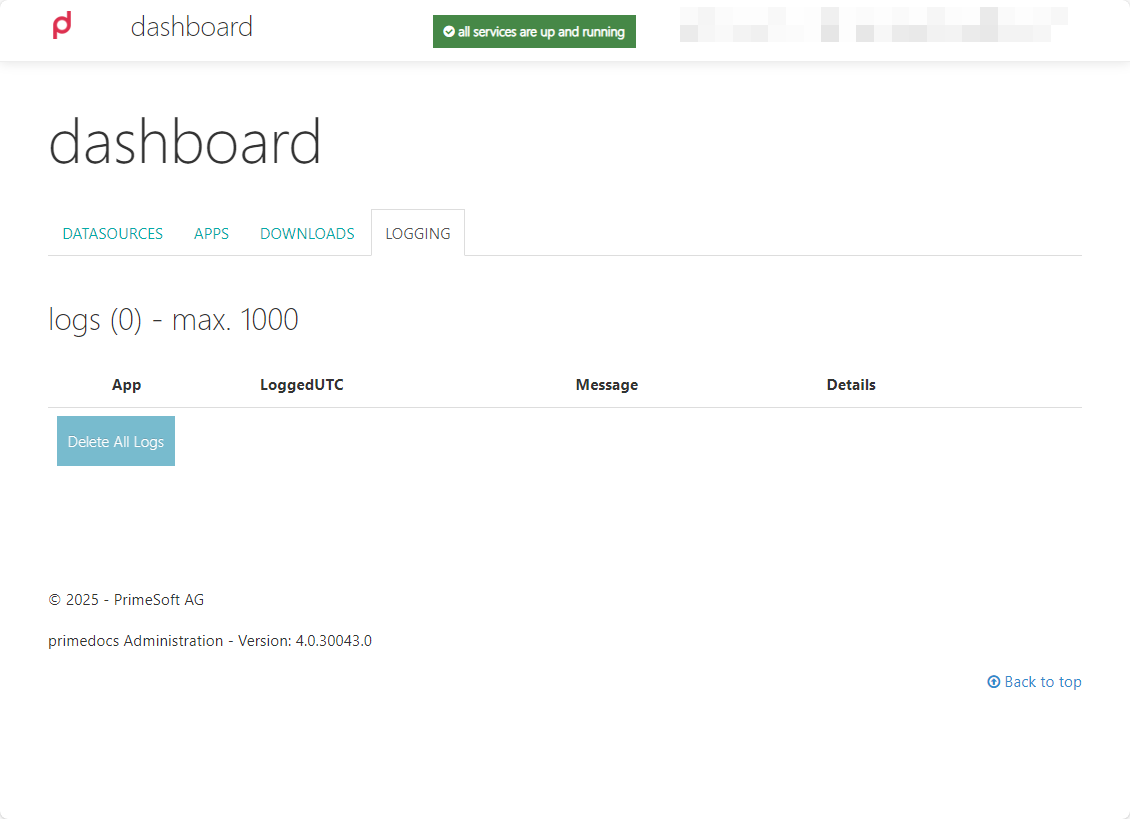Click the Back to top link text

(1043, 682)
